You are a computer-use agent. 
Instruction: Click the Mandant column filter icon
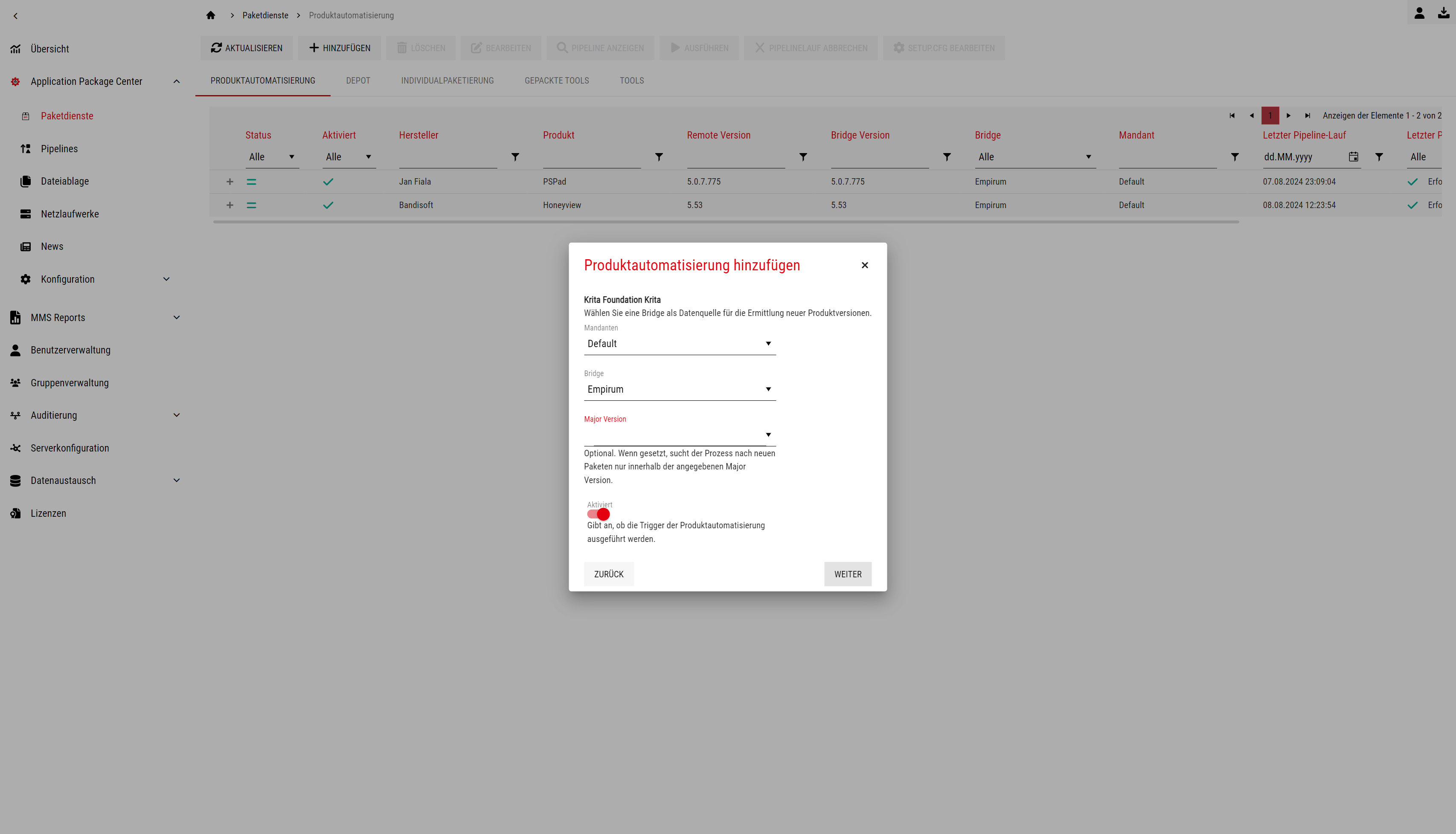pyautogui.click(x=1235, y=157)
